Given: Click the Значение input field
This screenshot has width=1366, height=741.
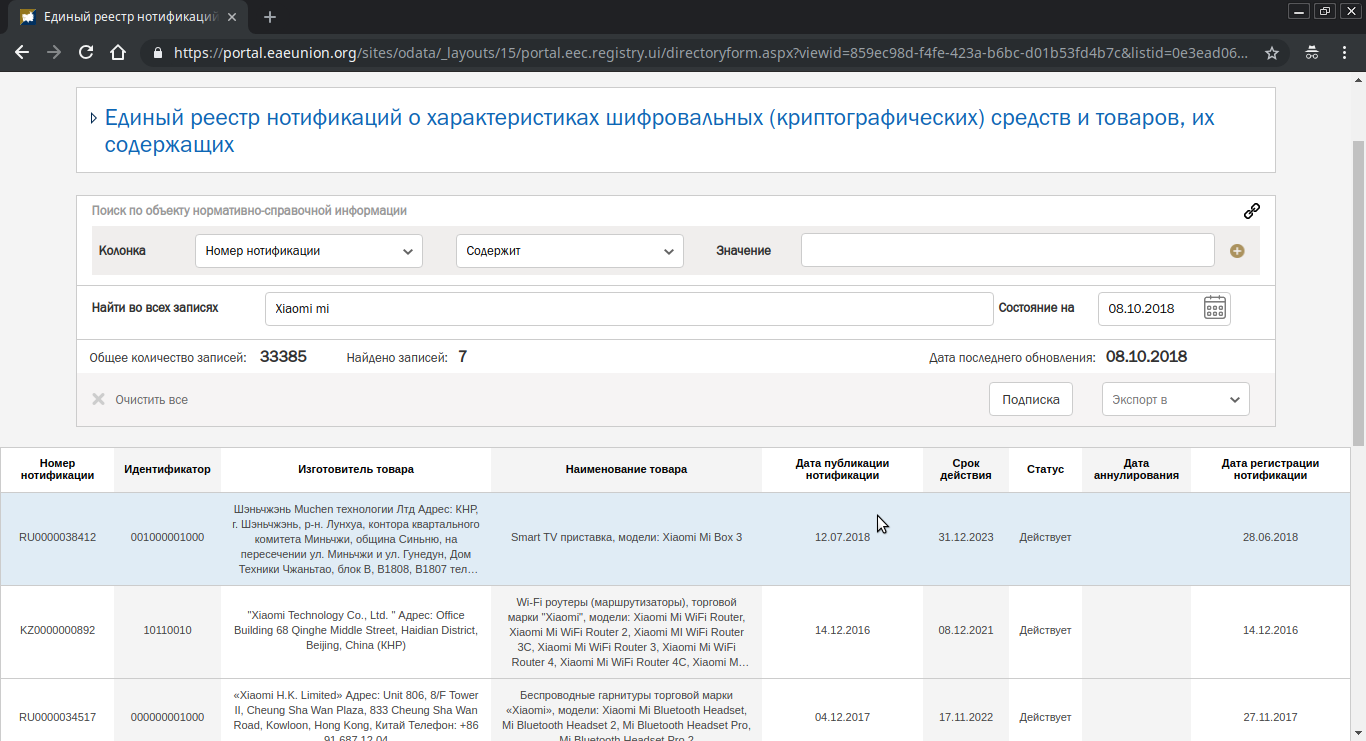Looking at the screenshot, I should coord(1007,251).
